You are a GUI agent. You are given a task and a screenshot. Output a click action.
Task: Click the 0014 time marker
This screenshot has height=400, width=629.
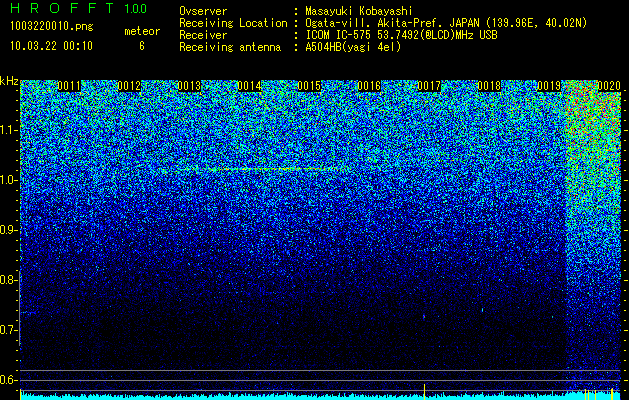click(x=249, y=86)
